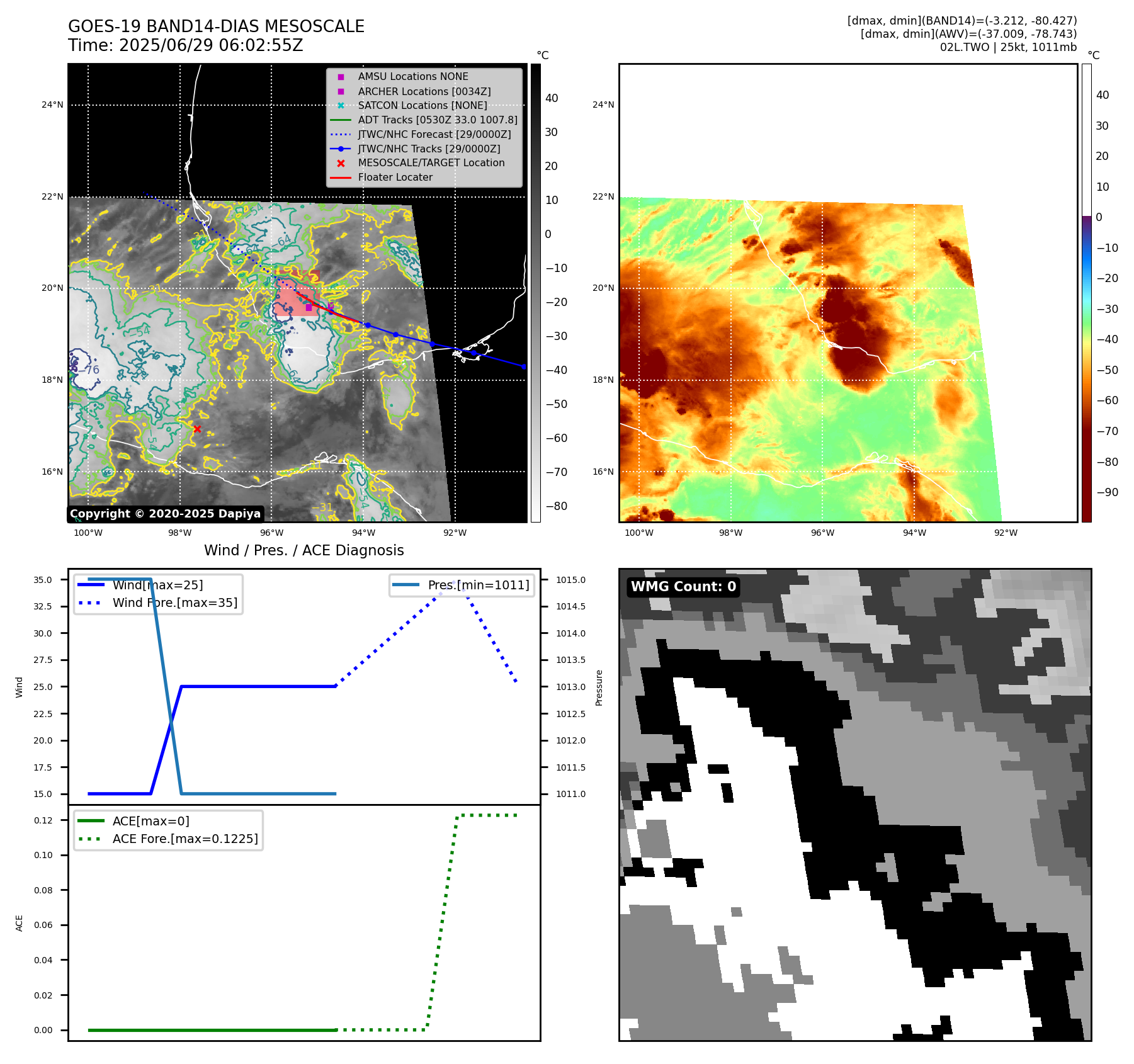The width and height of the screenshot is (1134, 1064).
Task: Click 'ADT Tracks [0530Z 33.0 1007.8]' legend text
Action: [x=438, y=120]
